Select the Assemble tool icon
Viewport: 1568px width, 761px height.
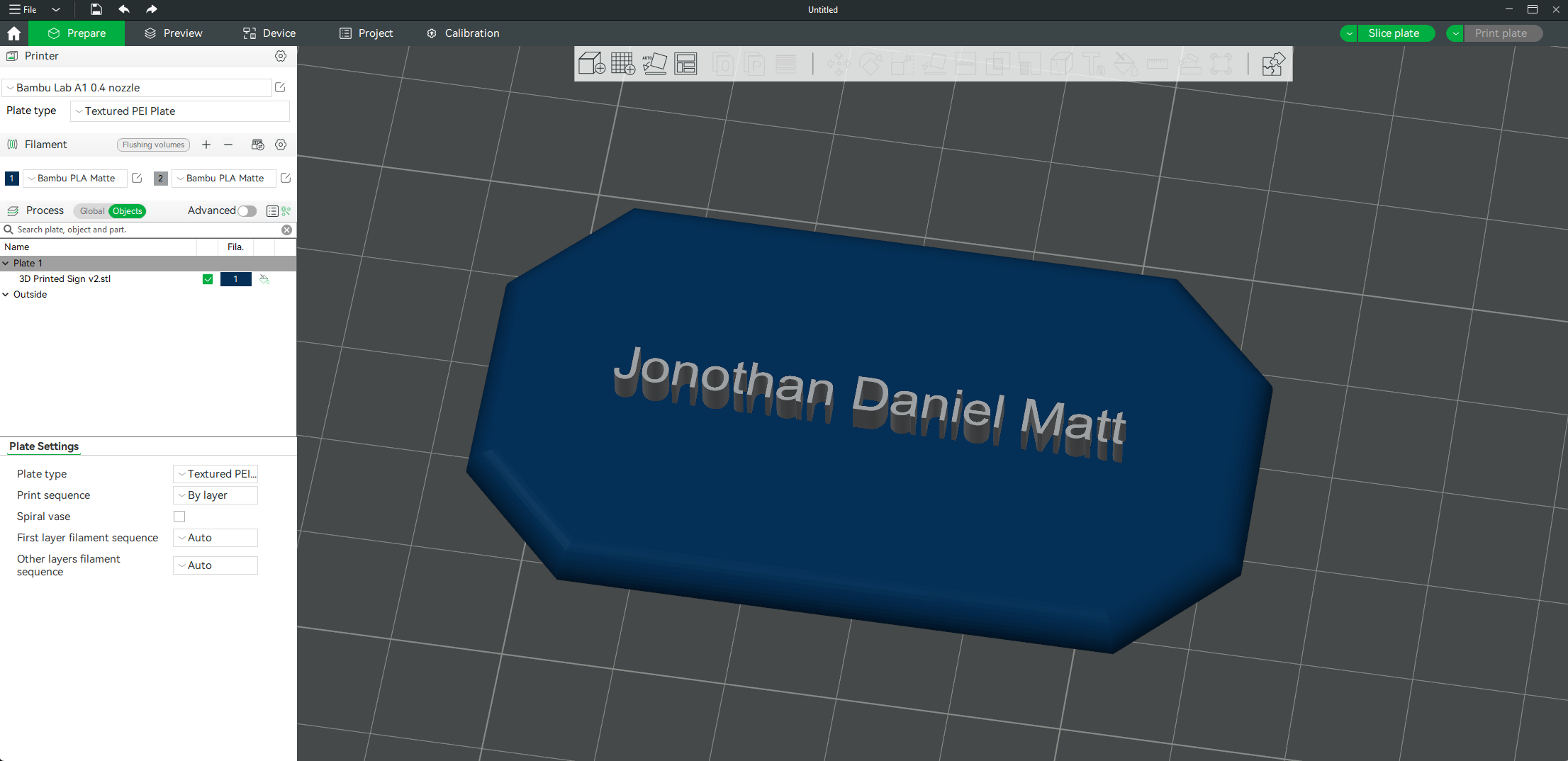point(1189,64)
